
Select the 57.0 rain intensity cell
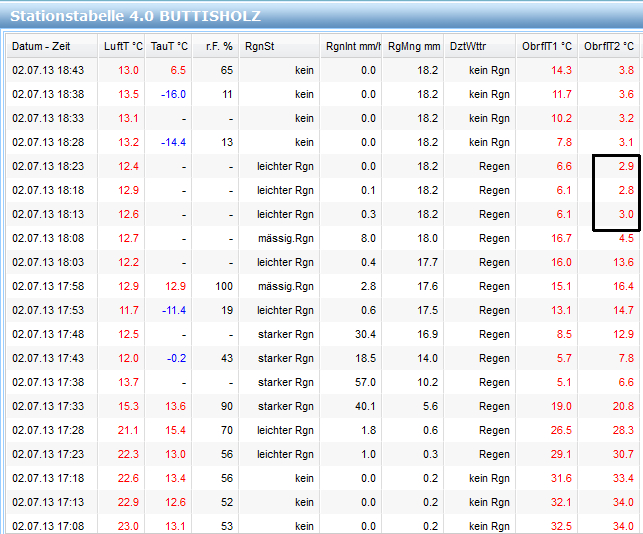pyautogui.click(x=362, y=382)
